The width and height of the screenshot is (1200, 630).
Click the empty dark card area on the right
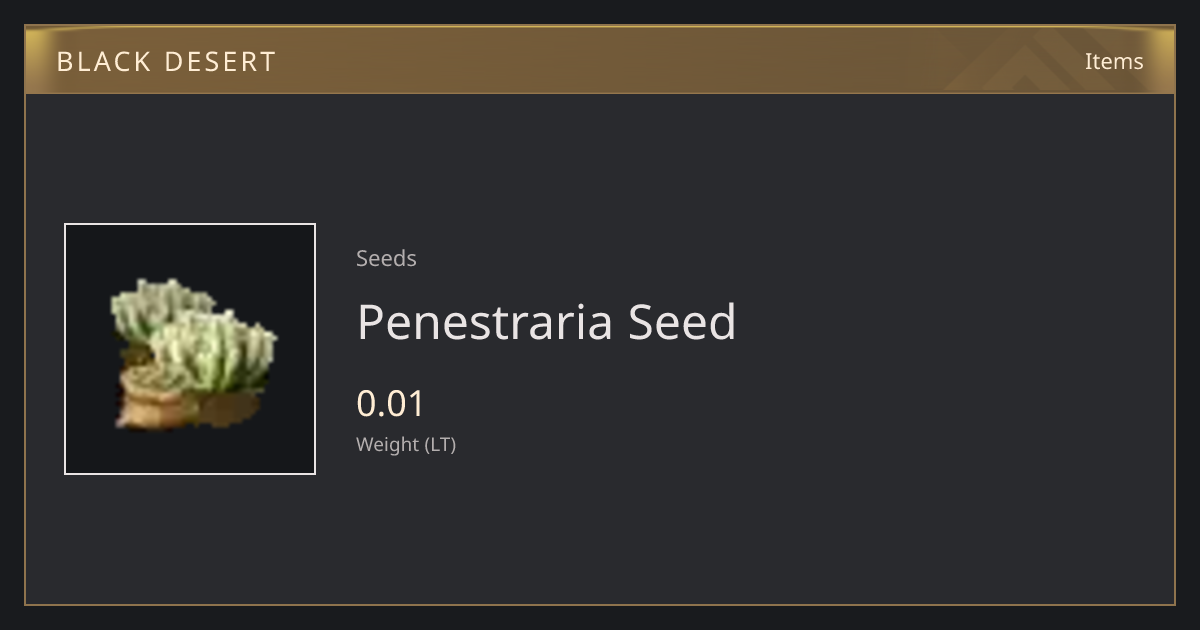[x=950, y=350]
